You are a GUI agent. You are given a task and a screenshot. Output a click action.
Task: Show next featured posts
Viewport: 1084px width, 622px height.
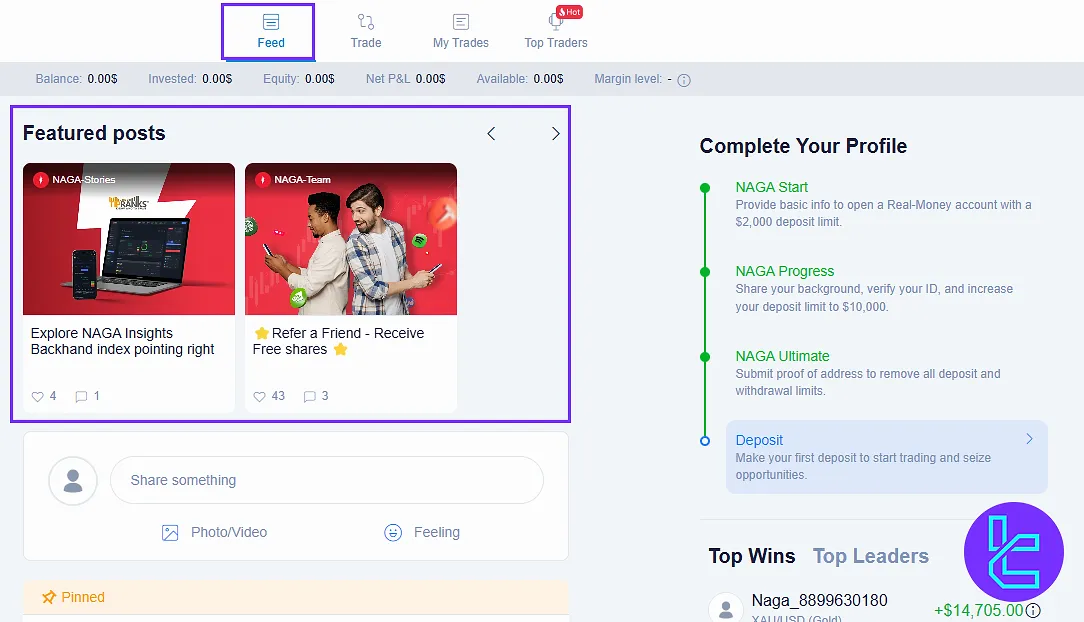[x=556, y=134]
